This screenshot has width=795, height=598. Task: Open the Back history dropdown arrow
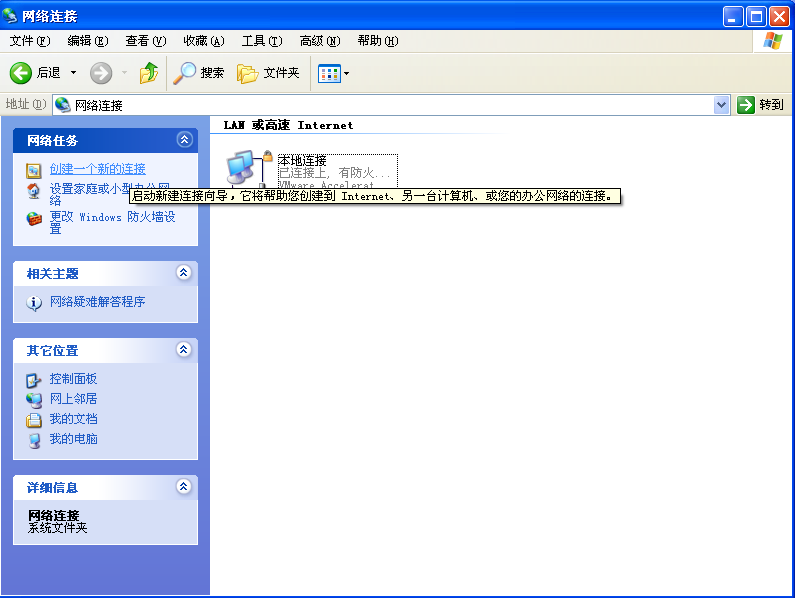tap(74, 73)
